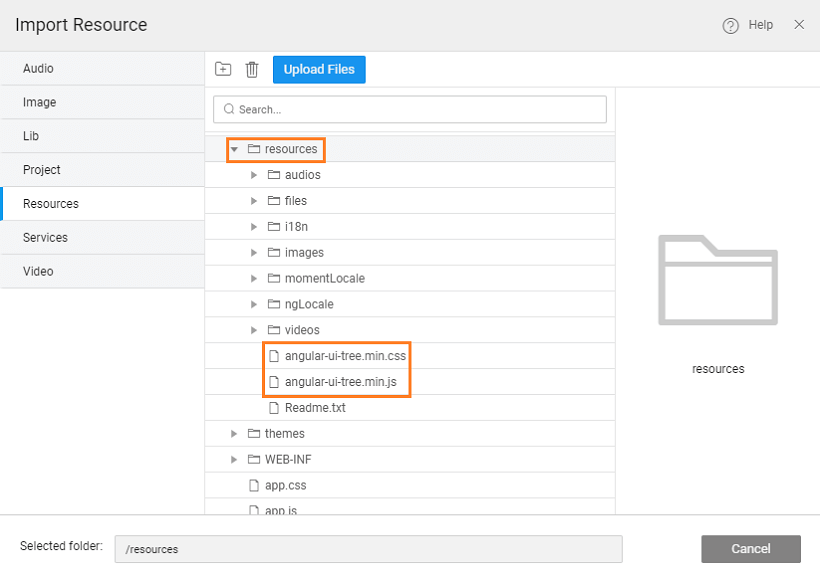Collapse the resources folder
Image resolution: width=820 pixels, height=582 pixels.
[x=234, y=149]
